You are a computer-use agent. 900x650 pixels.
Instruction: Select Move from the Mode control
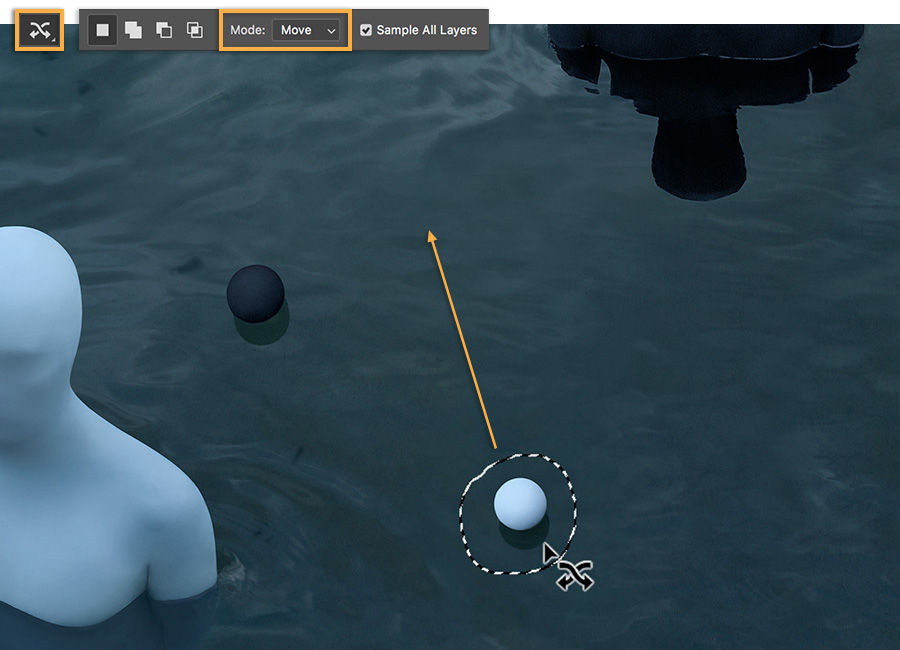pos(297,30)
